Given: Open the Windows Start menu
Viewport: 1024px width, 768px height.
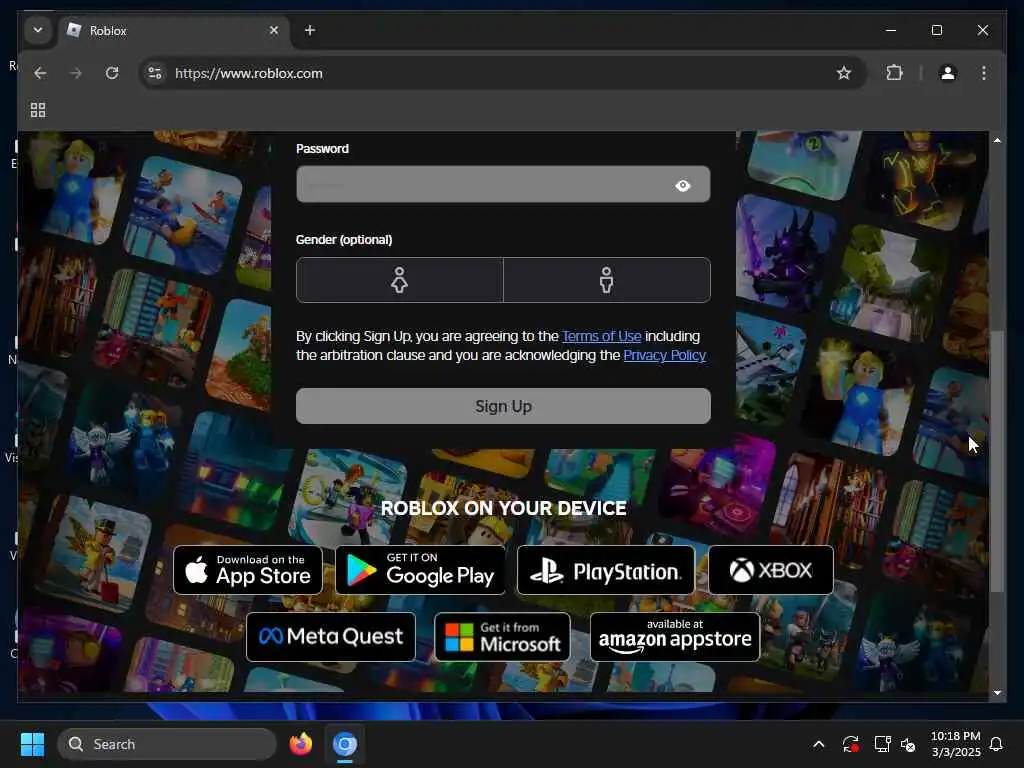Looking at the screenshot, I should click(32, 744).
